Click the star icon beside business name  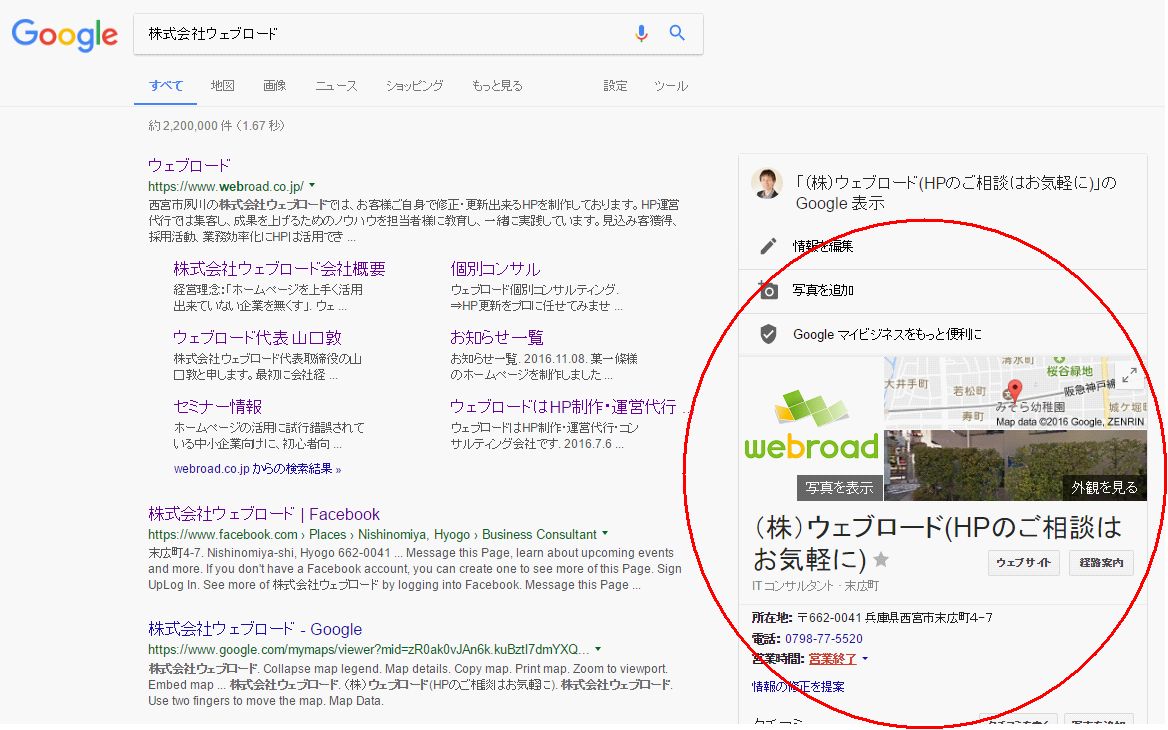click(x=881, y=559)
